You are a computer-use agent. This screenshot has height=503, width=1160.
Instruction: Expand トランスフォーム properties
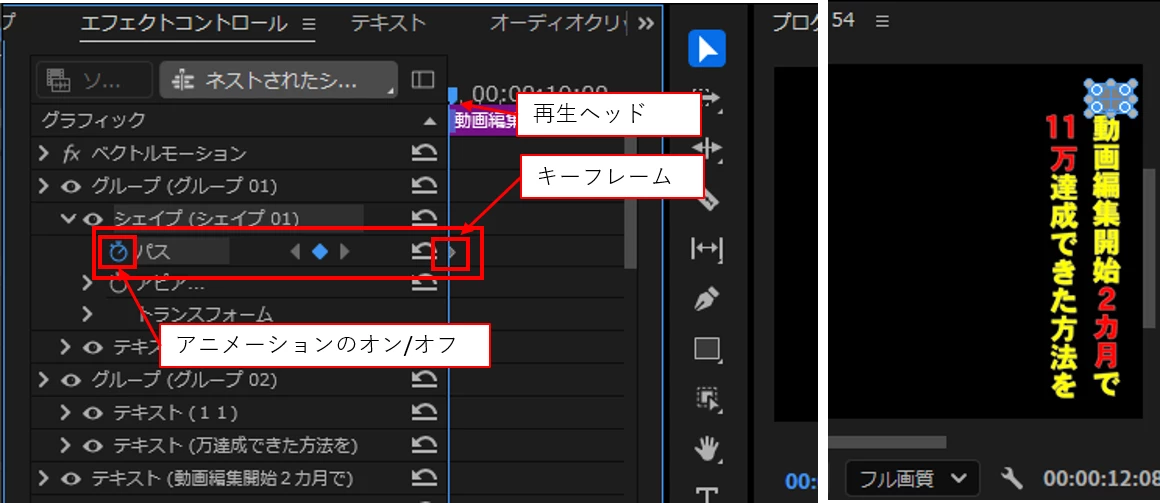click(x=88, y=314)
